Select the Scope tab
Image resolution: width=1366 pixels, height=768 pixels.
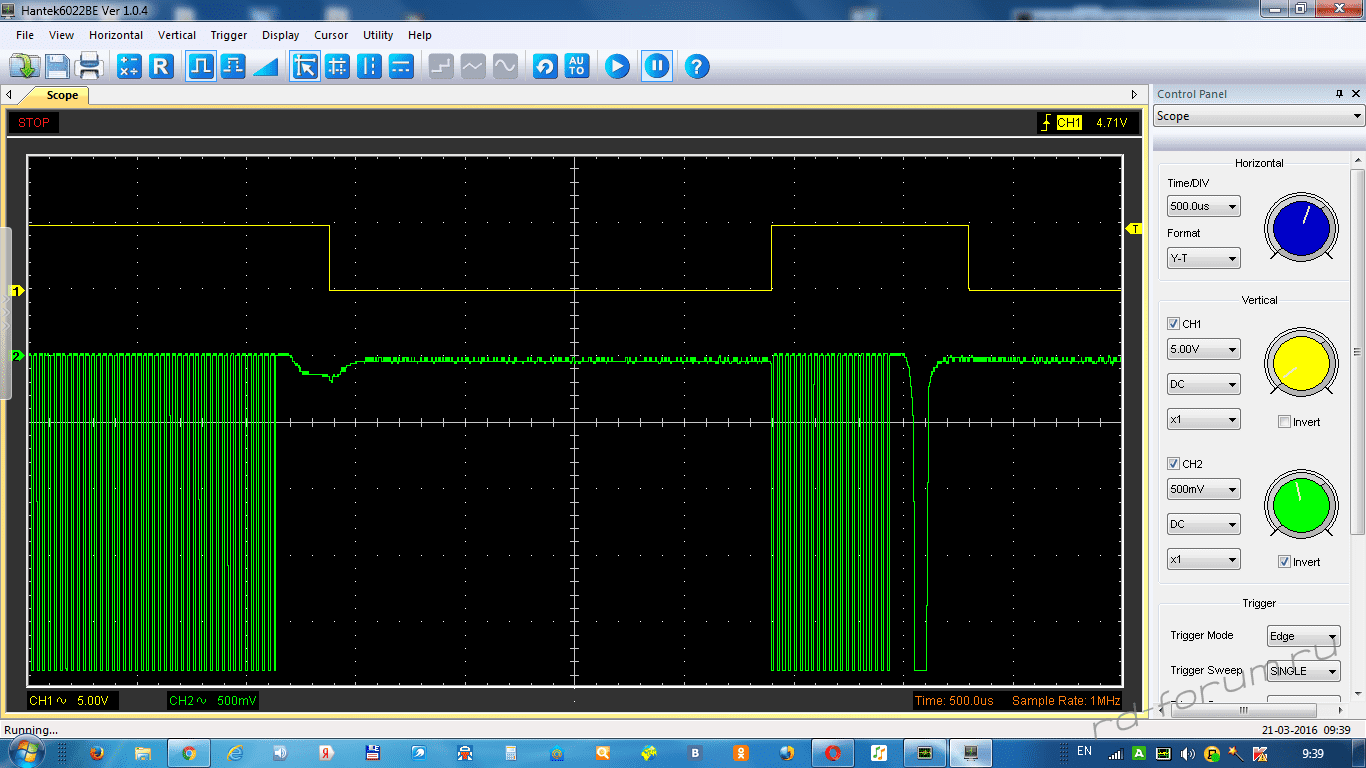(62, 96)
